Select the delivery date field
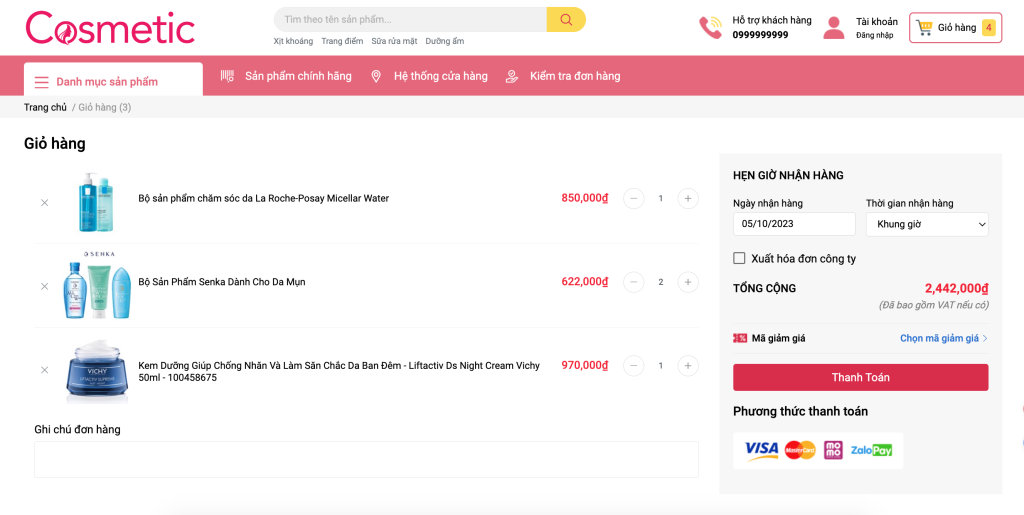The height and width of the screenshot is (515, 1024). click(x=794, y=224)
